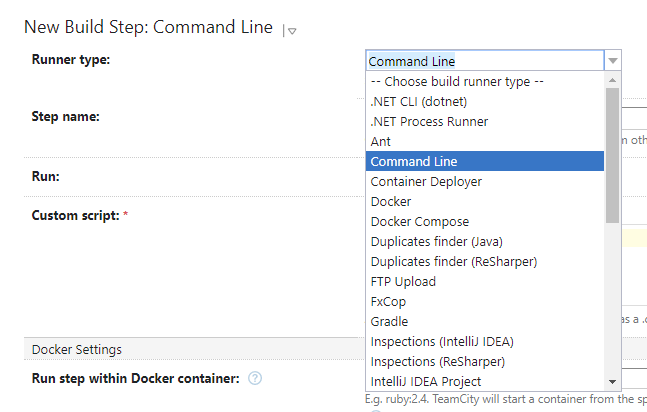Pick Ant from the runner list
The image size is (647, 412).
(x=381, y=141)
